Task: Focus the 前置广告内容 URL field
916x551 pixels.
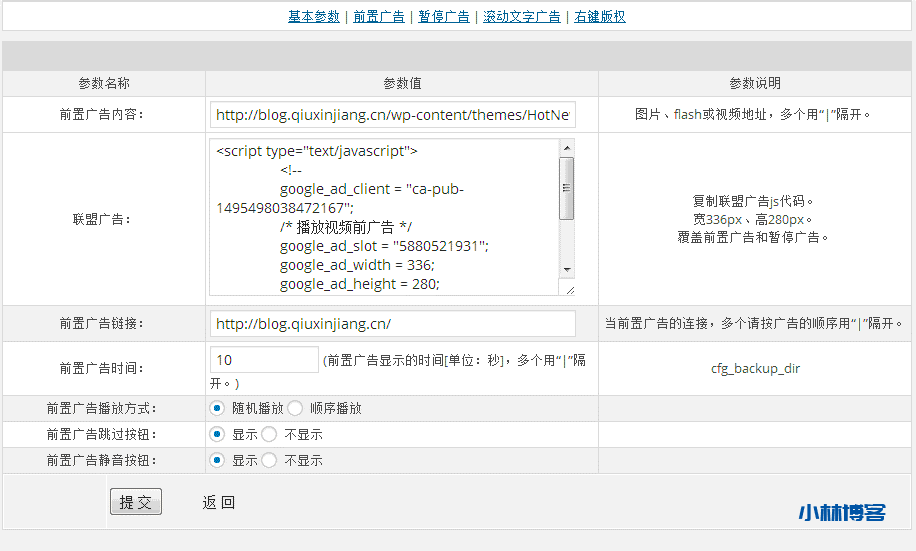Action: (x=393, y=115)
